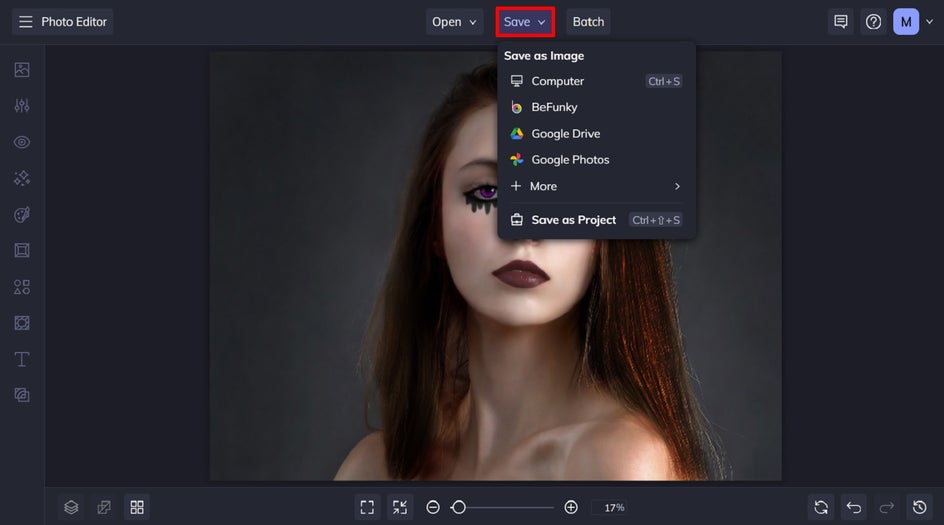
Task: Click the zoom slider handle
Action: tap(459, 508)
